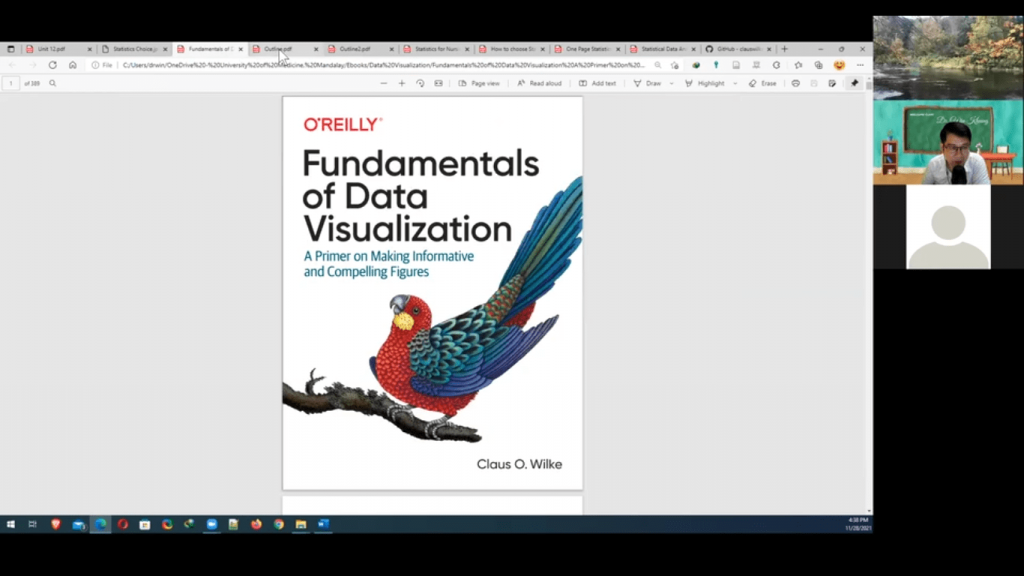The width and height of the screenshot is (1024, 576).
Task: Open Opera browser from taskbar
Action: tap(123, 524)
